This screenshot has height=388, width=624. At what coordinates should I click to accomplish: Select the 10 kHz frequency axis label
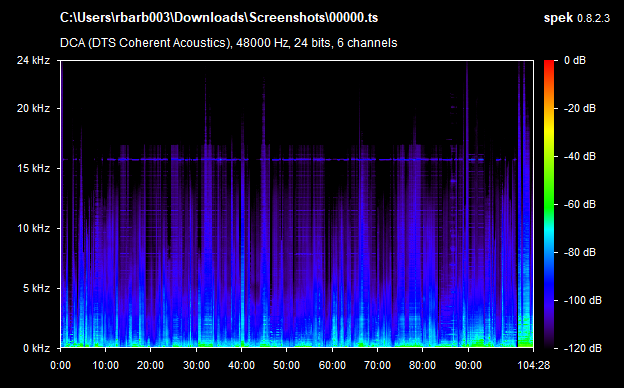click(33, 228)
